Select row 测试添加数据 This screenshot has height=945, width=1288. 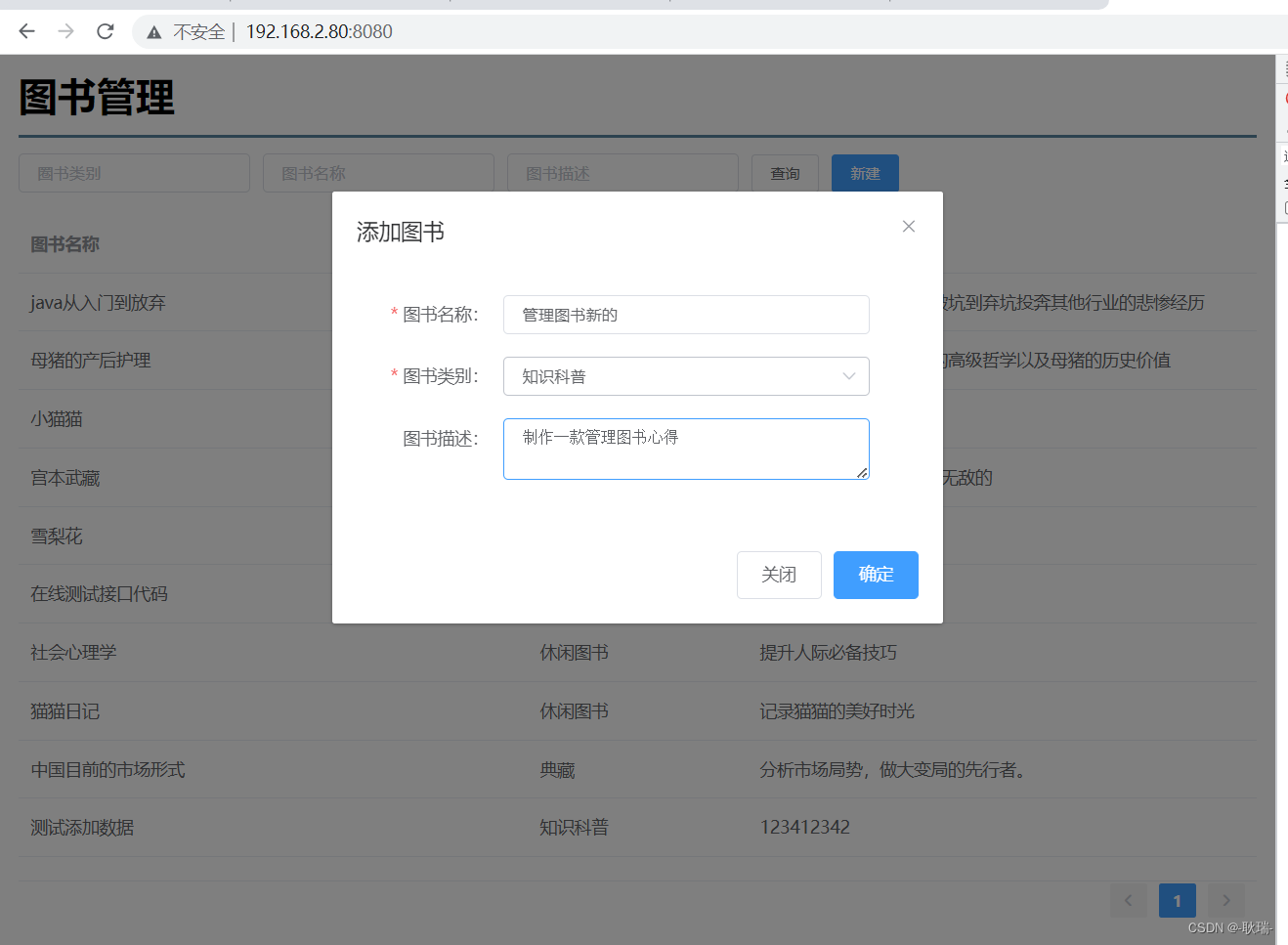point(637,828)
